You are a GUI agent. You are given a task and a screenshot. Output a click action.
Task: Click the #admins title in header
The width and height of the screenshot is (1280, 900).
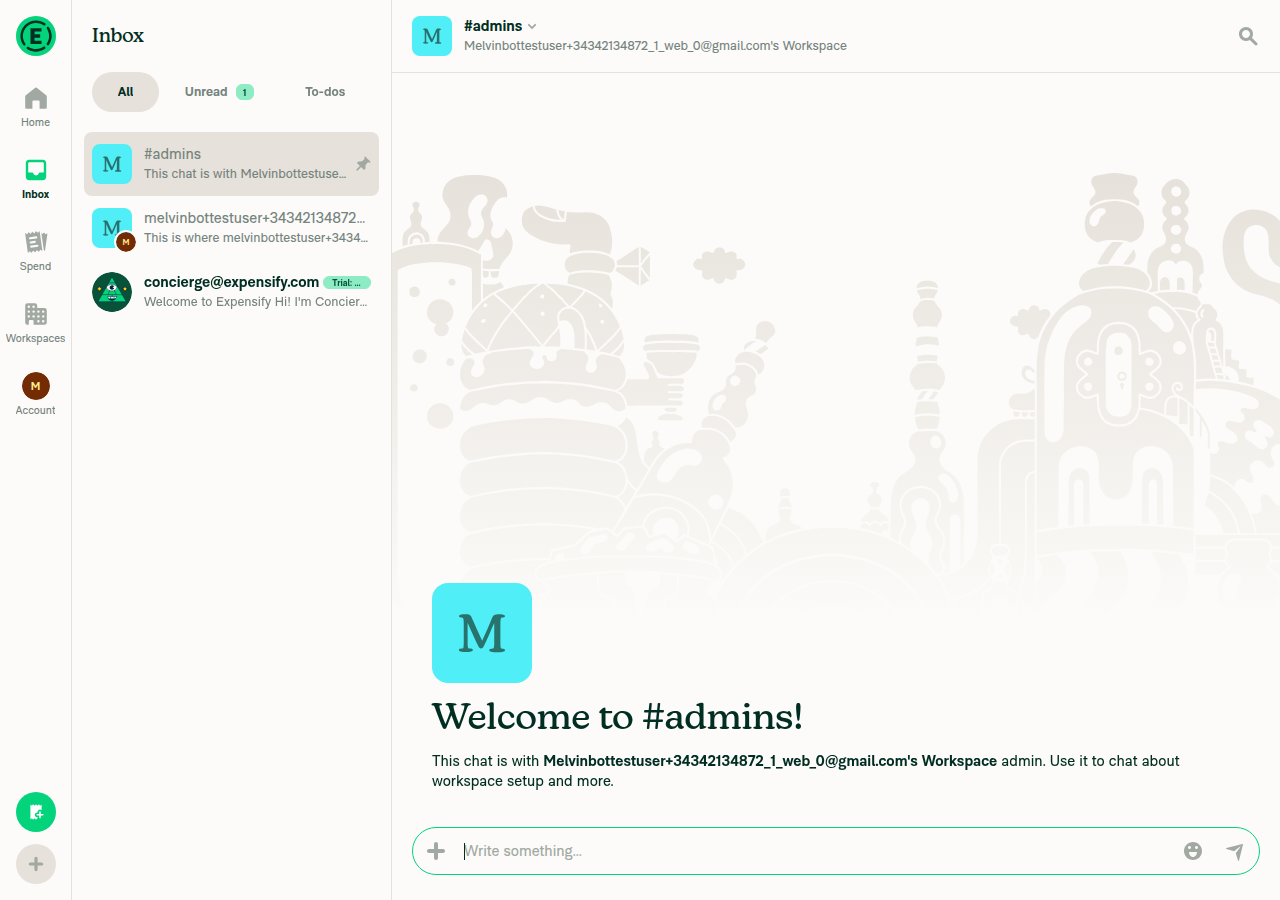click(493, 26)
